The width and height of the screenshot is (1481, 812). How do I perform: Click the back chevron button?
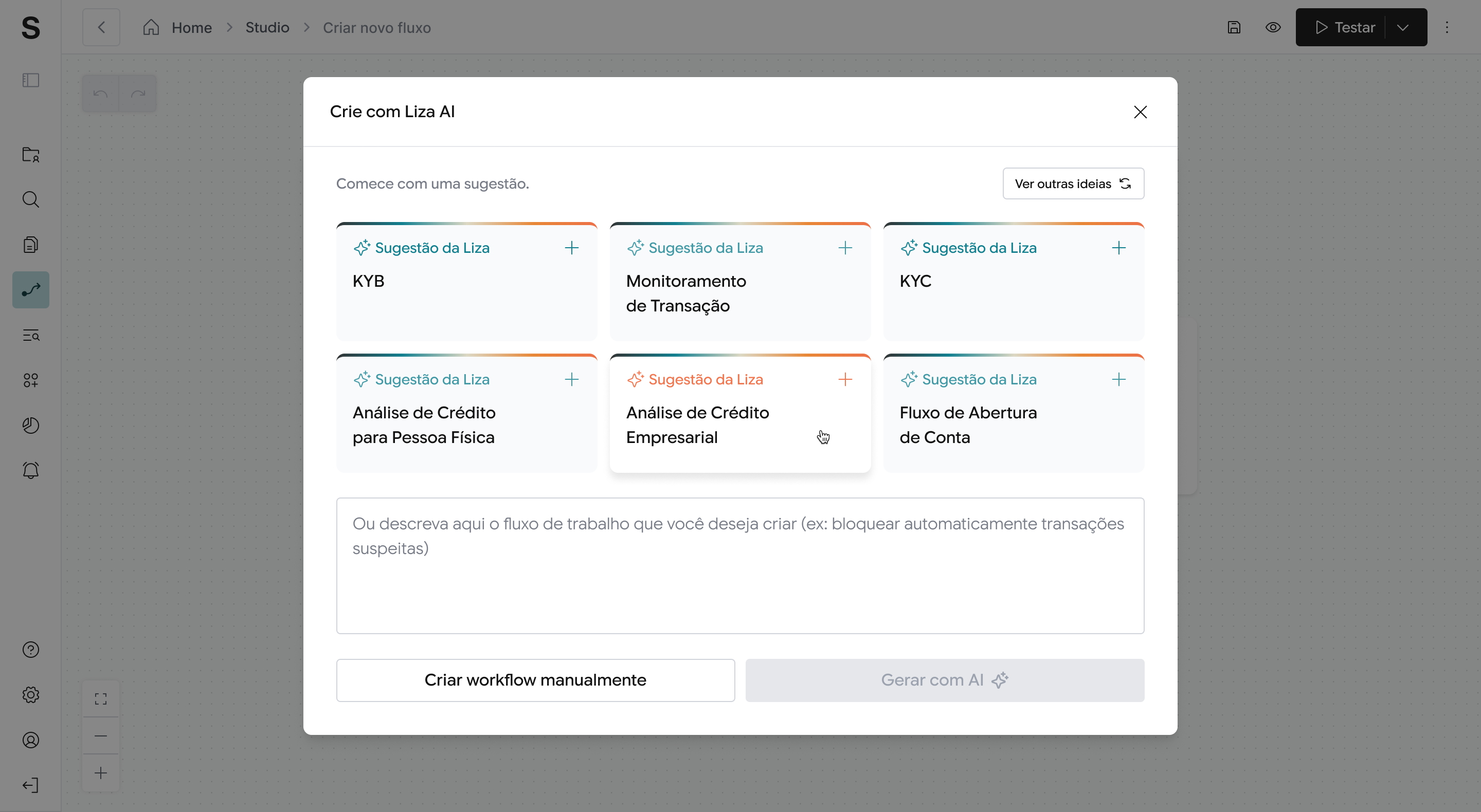[x=101, y=27]
